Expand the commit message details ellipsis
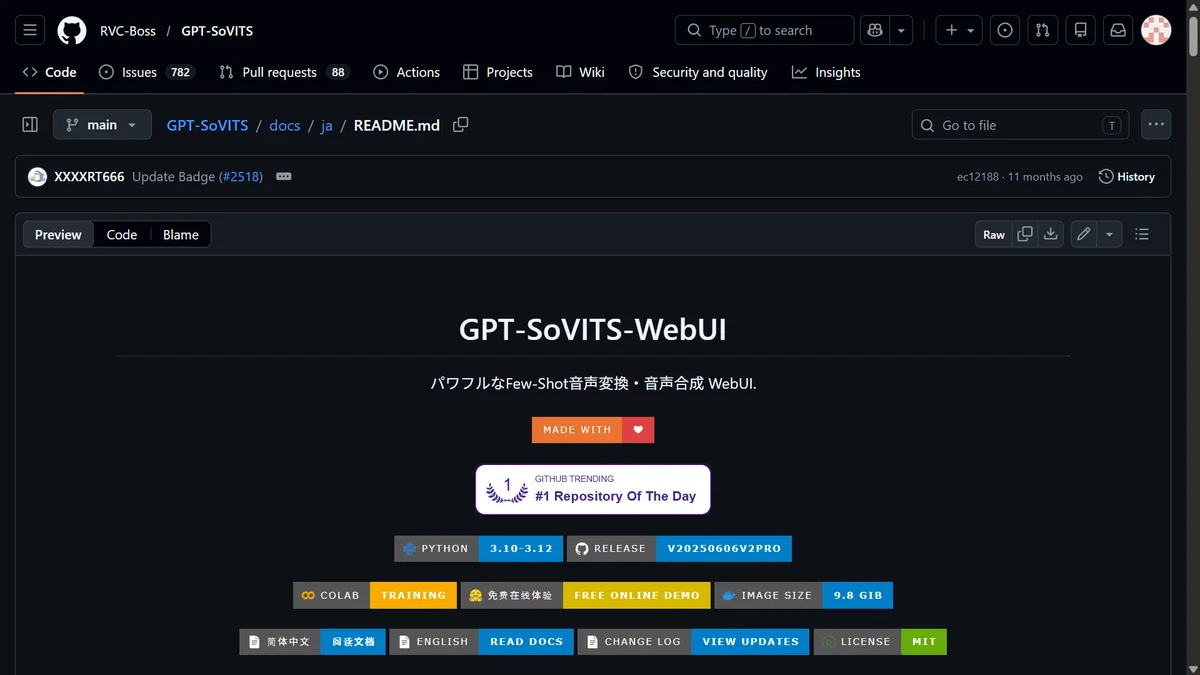This screenshot has width=1200, height=675. coord(284,177)
